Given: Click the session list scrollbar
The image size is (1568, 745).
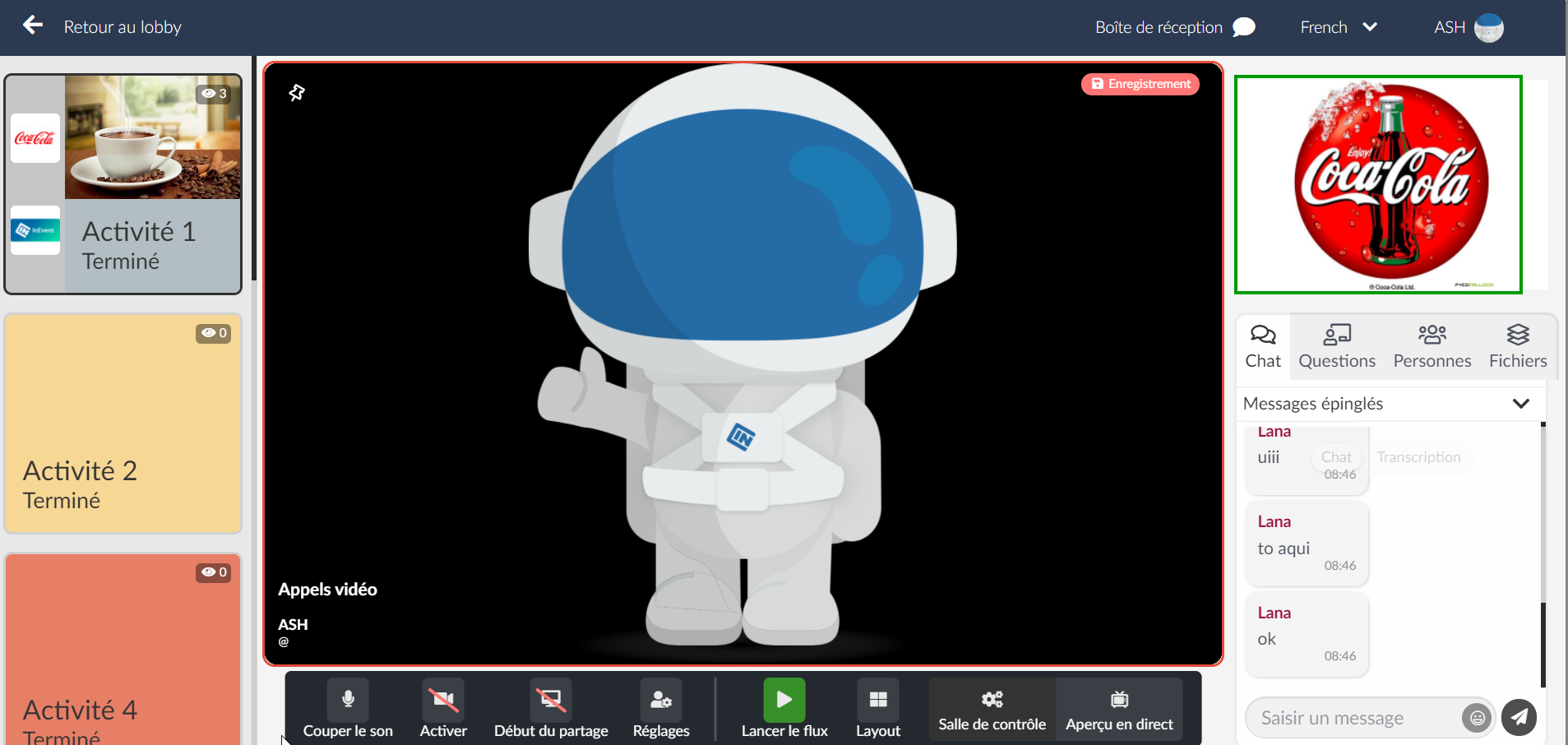Looking at the screenshot, I should click(x=254, y=168).
